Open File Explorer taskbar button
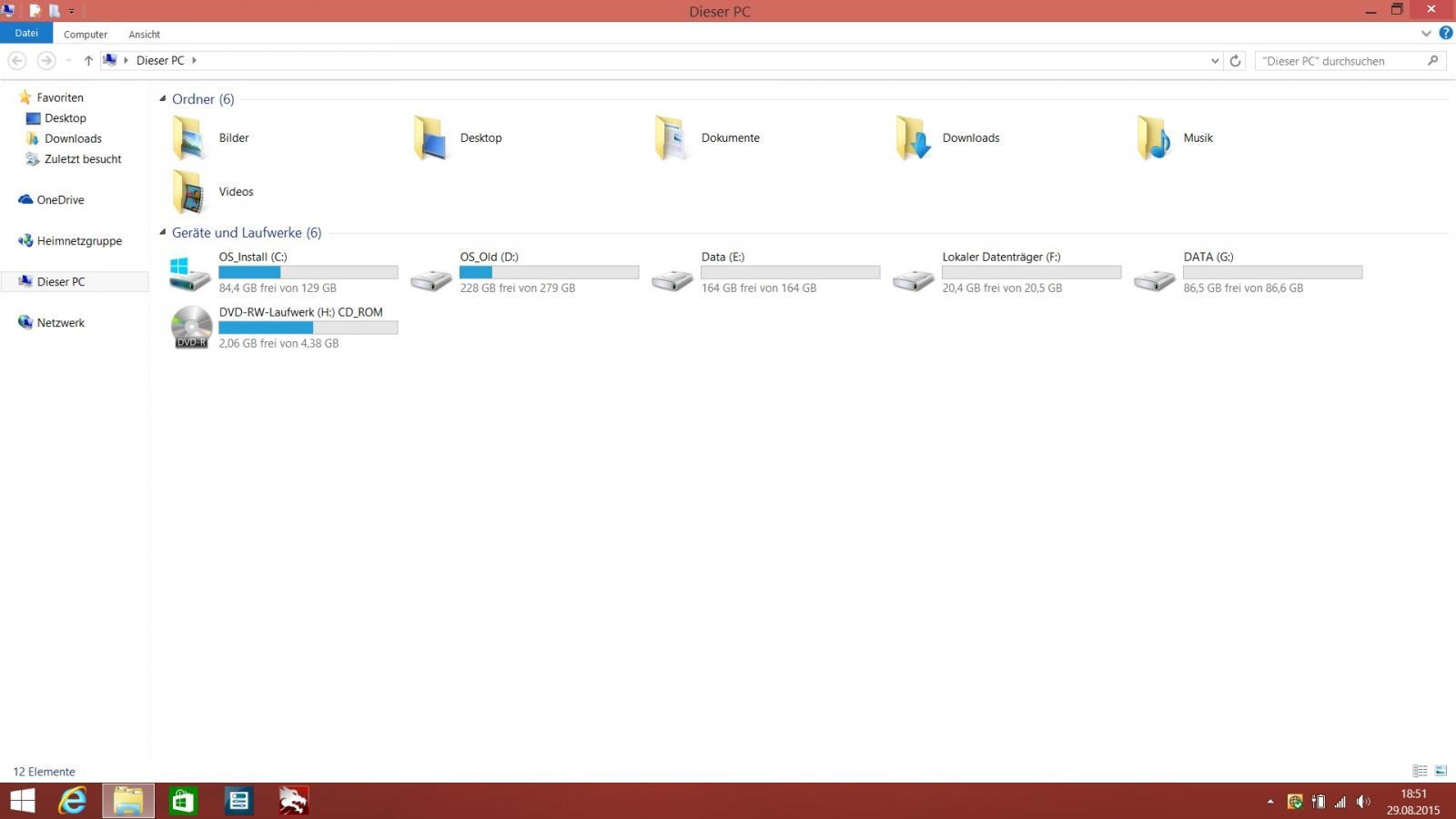 click(128, 801)
